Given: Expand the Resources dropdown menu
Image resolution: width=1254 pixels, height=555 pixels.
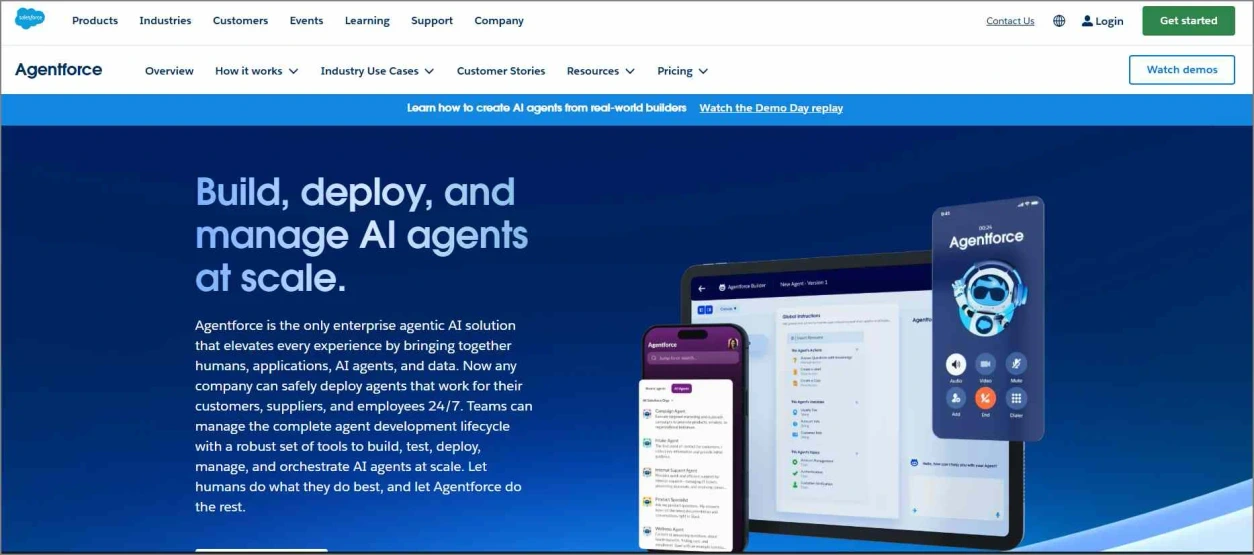Looking at the screenshot, I should click(x=600, y=71).
